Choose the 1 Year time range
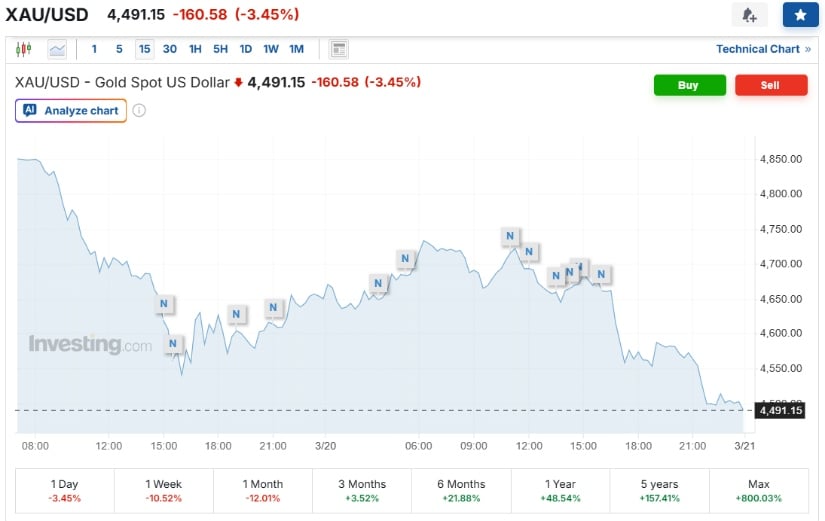Image resolution: width=825 pixels, height=521 pixels. (x=561, y=490)
